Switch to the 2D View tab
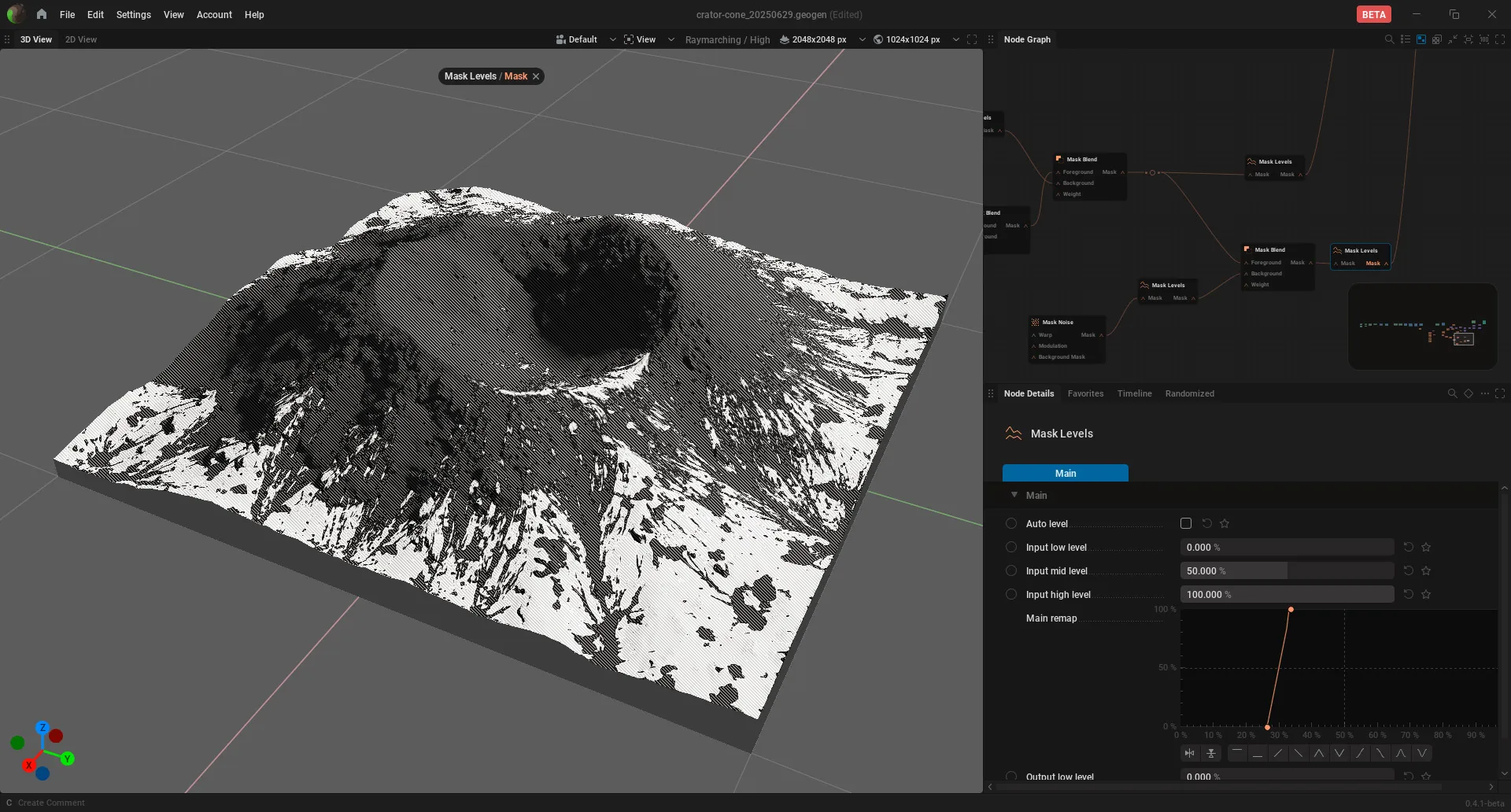The width and height of the screenshot is (1511, 812). pos(81,39)
